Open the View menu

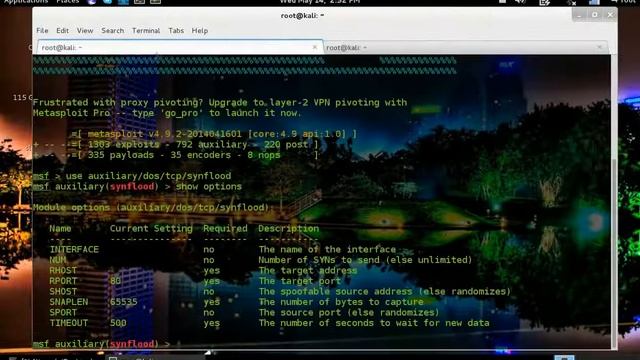click(x=85, y=31)
